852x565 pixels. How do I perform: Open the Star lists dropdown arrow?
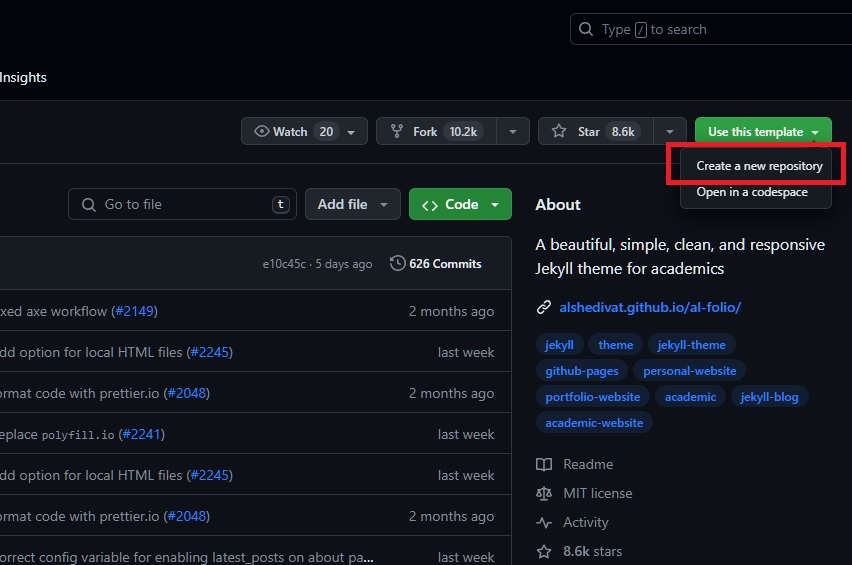tap(670, 132)
